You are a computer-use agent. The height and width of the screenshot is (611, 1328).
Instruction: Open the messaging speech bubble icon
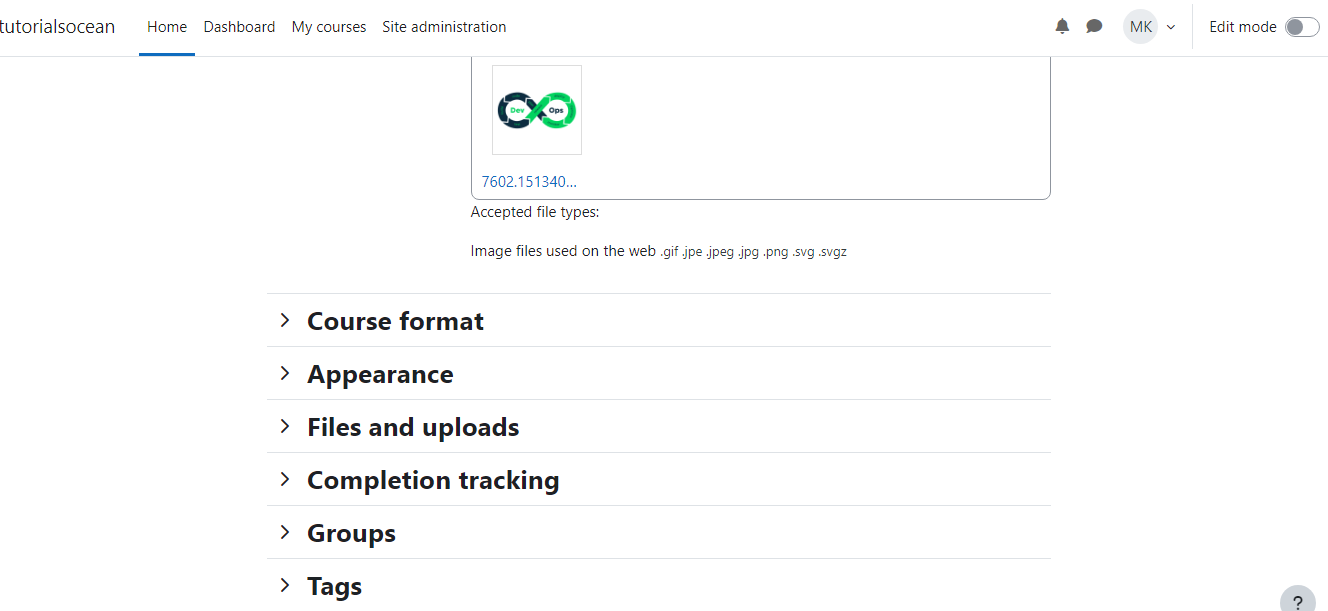[x=1094, y=27]
